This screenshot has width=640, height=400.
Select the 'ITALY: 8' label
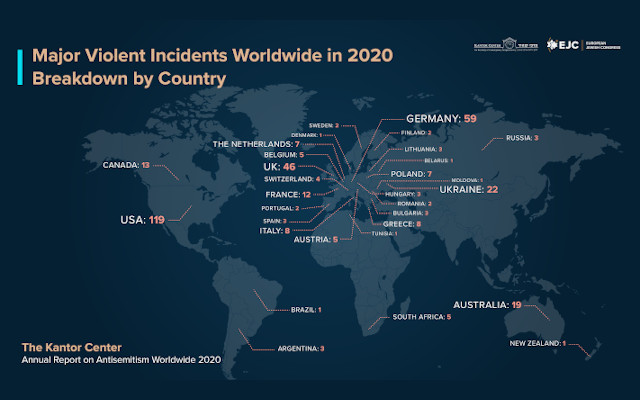click(x=275, y=231)
